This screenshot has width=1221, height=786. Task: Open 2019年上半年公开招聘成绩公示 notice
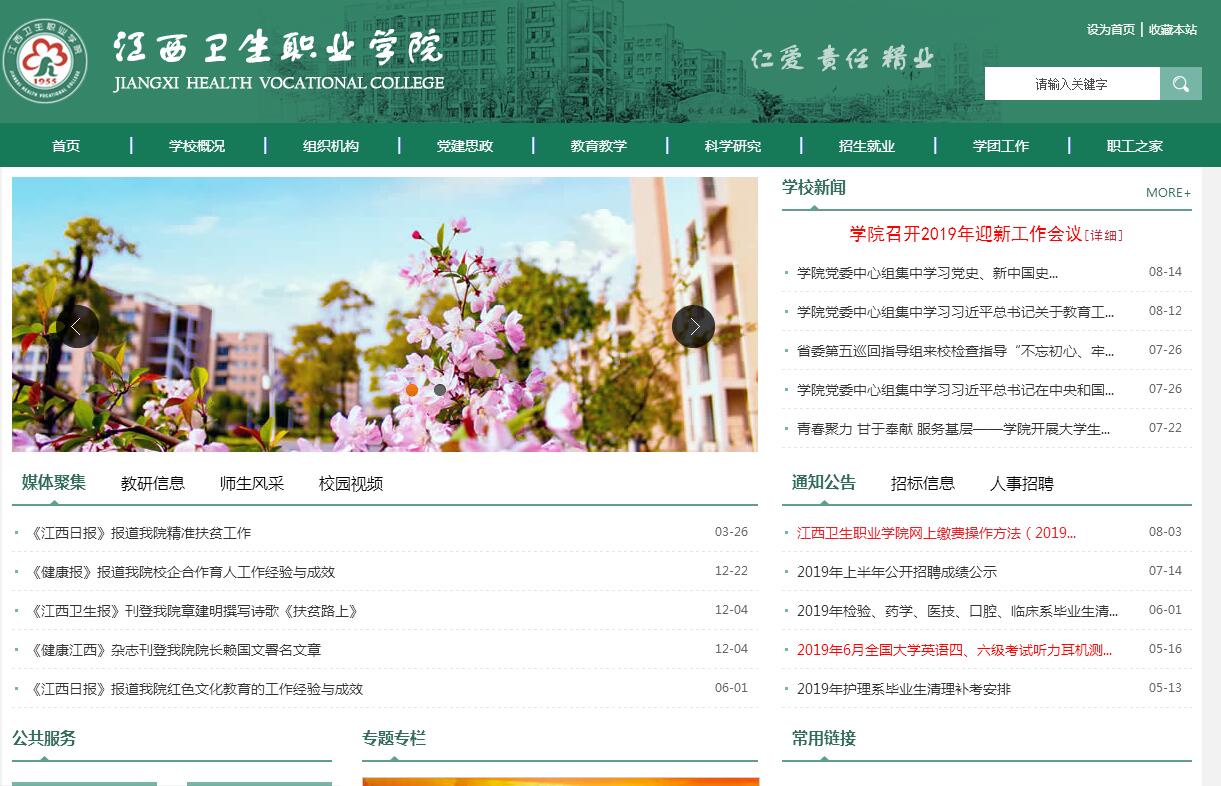click(x=896, y=572)
